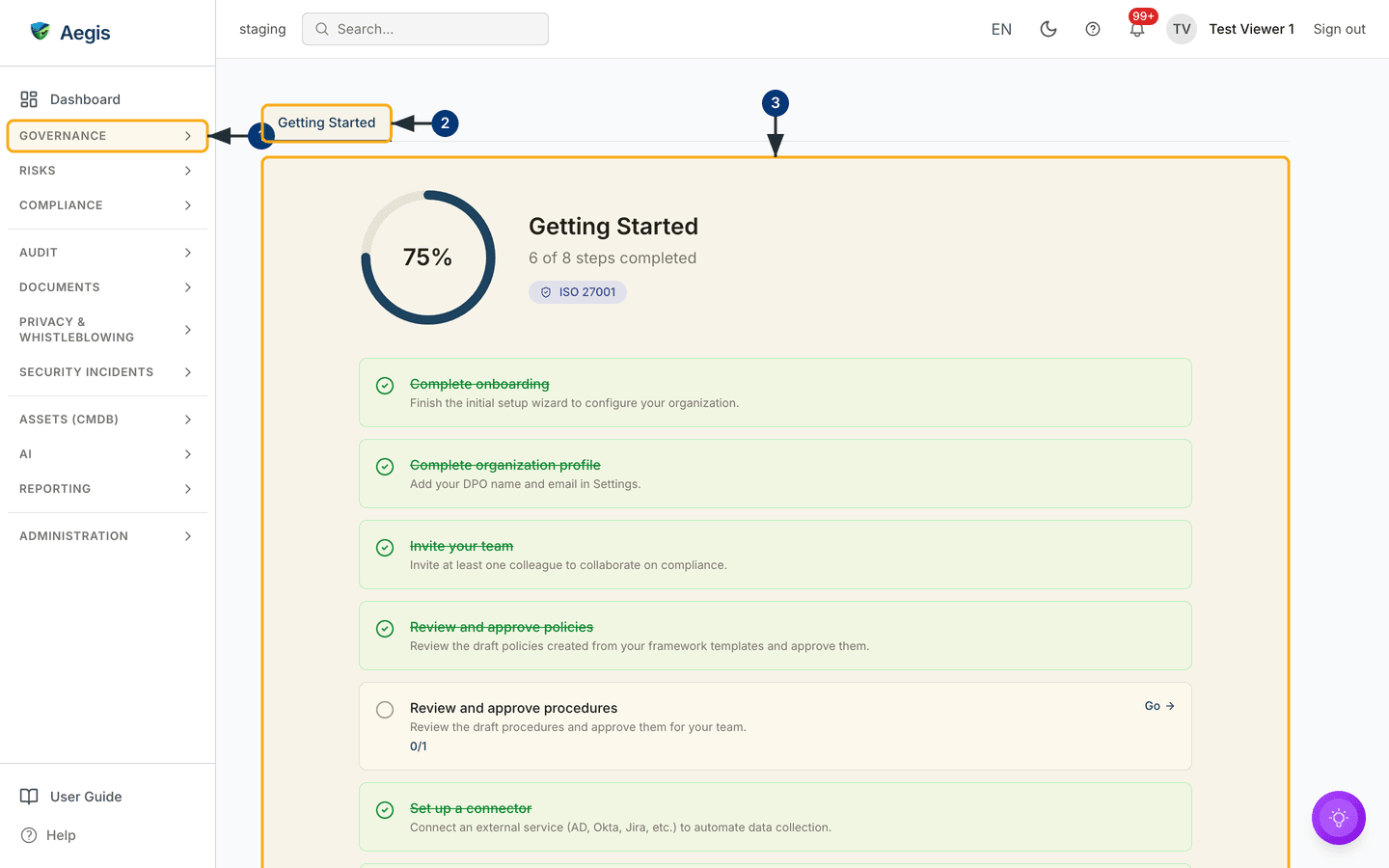The image size is (1389, 868).
Task: Click the Invite your team title
Action: pos(461,546)
